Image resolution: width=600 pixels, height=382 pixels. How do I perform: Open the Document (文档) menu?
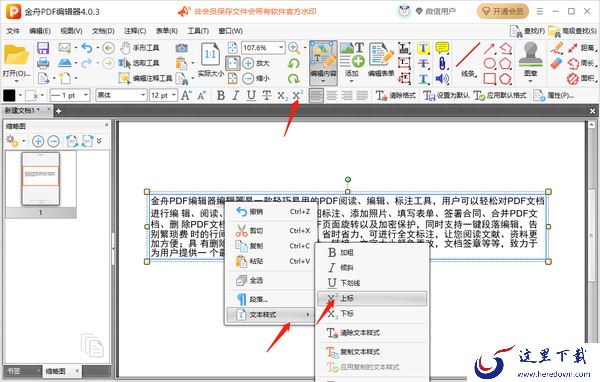point(103,31)
